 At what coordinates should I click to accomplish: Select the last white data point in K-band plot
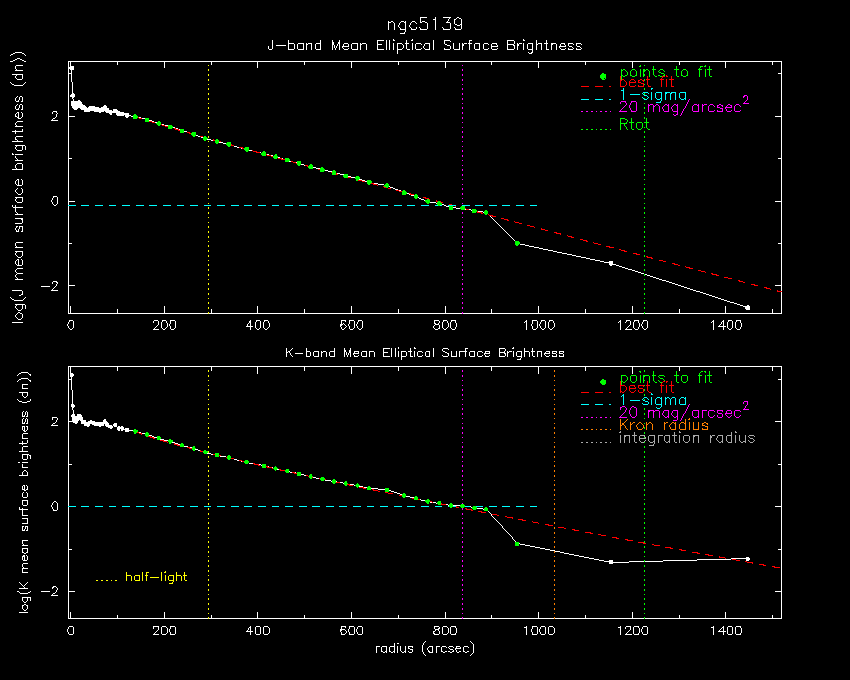[x=747, y=558]
